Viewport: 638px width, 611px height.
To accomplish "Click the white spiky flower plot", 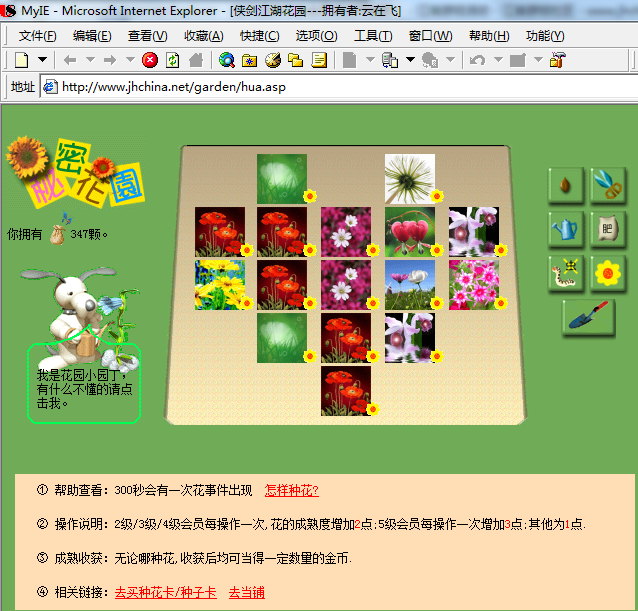I will (410, 179).
